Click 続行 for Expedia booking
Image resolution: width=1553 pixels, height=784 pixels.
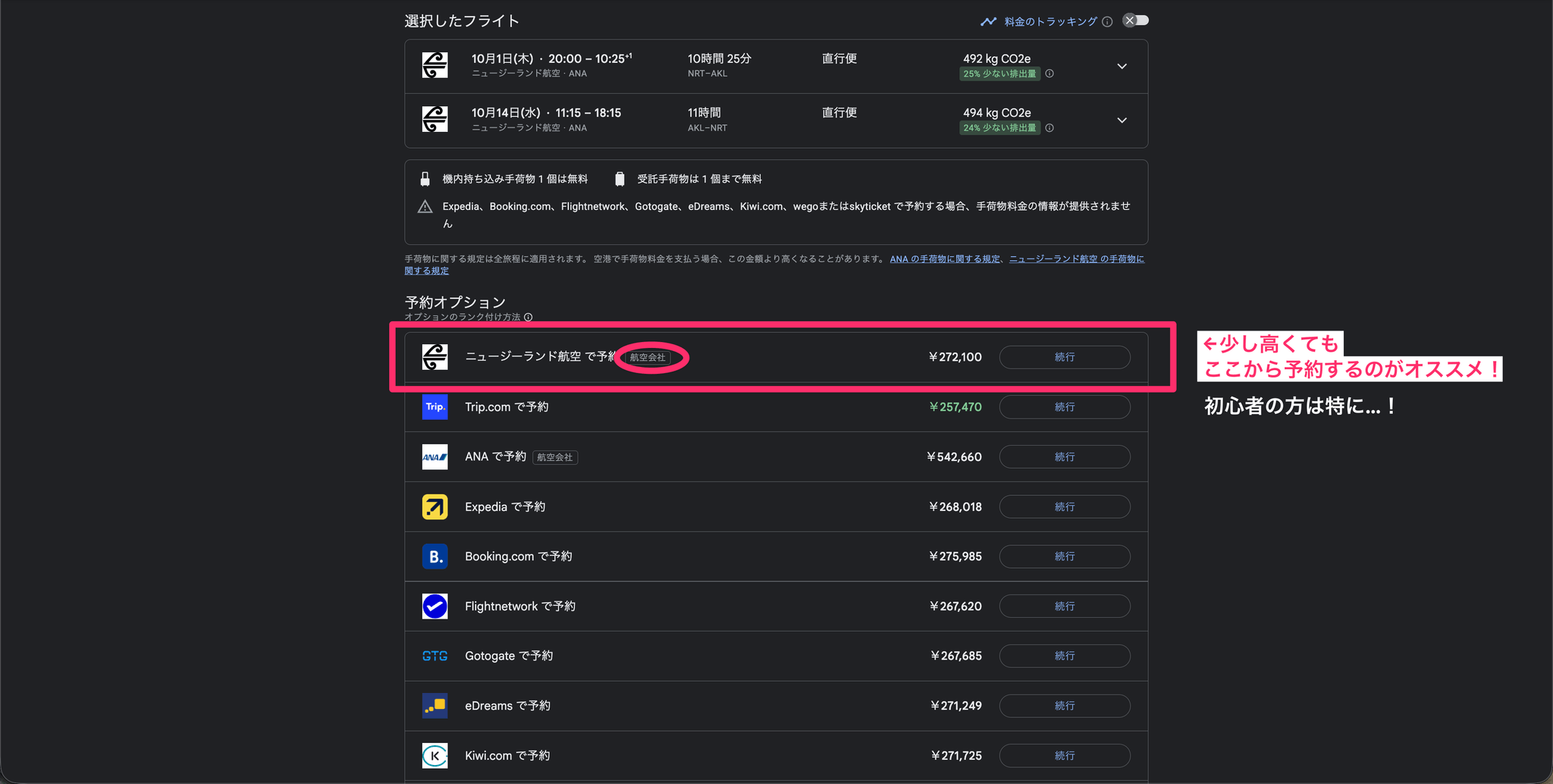1065,506
